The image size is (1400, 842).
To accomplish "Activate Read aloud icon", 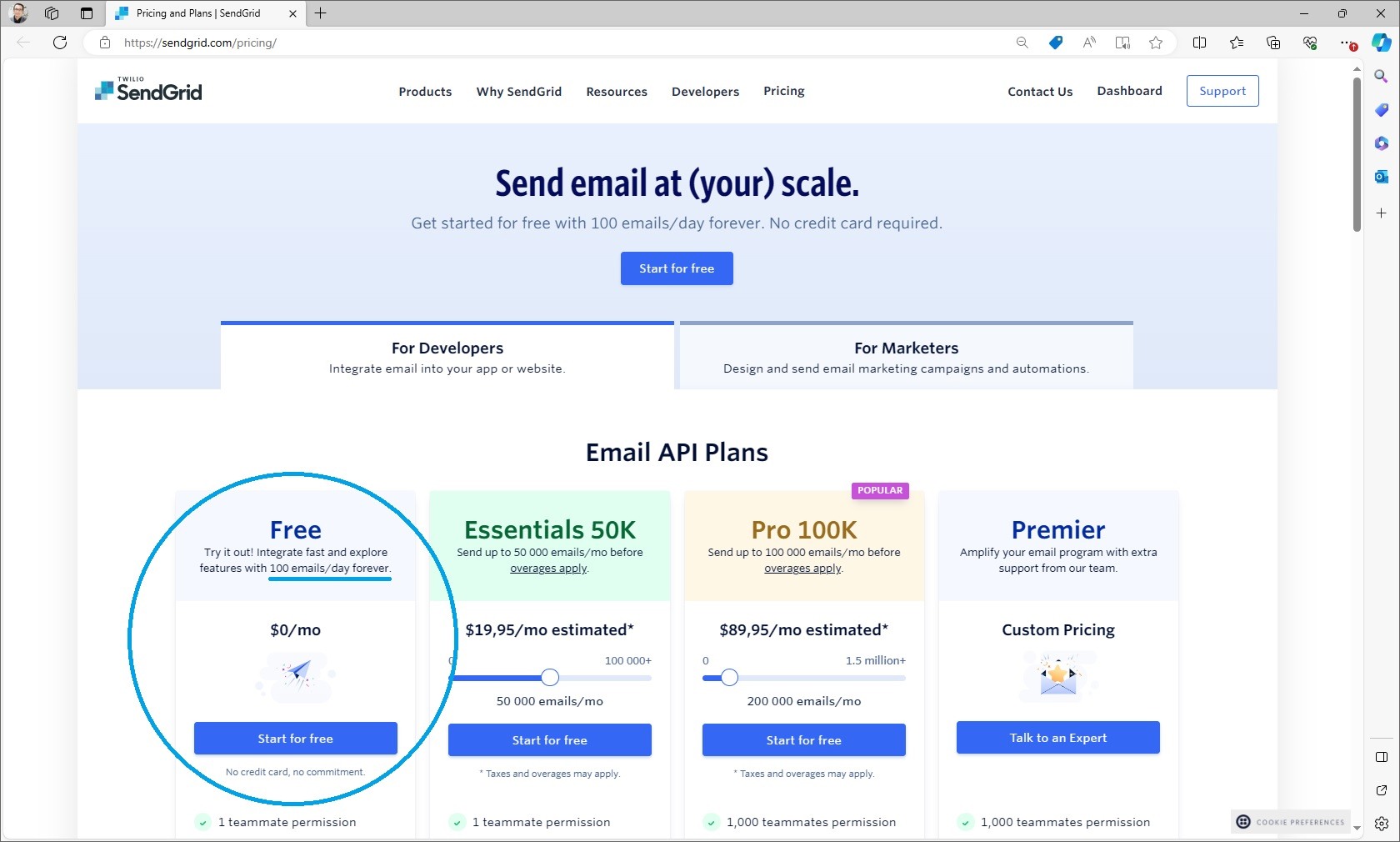I will click(x=1089, y=43).
